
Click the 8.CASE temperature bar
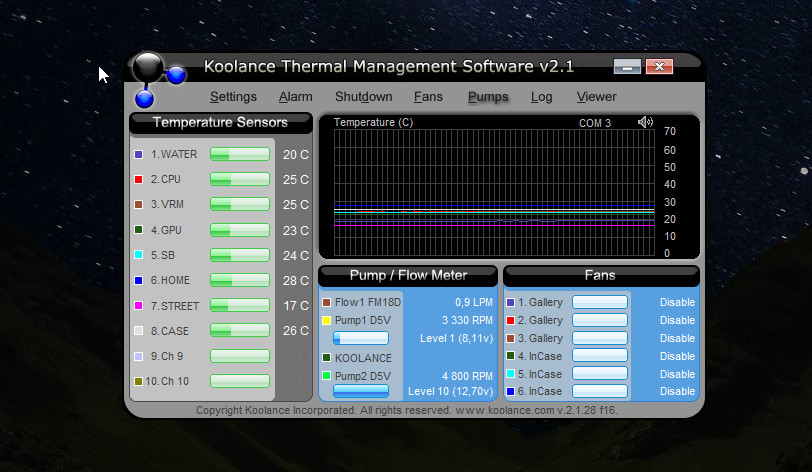240,330
